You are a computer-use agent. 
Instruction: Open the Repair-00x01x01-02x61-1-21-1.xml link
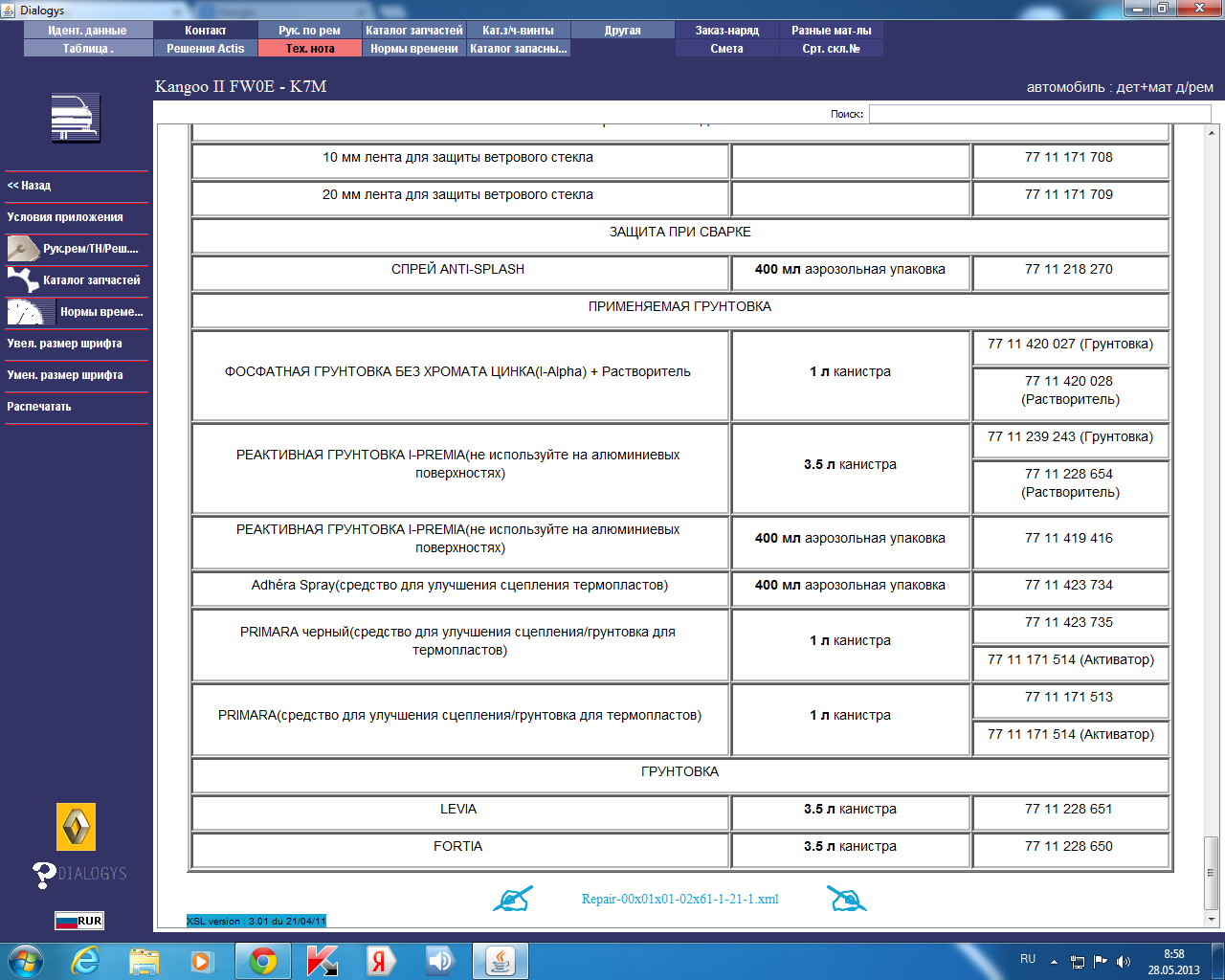point(680,900)
